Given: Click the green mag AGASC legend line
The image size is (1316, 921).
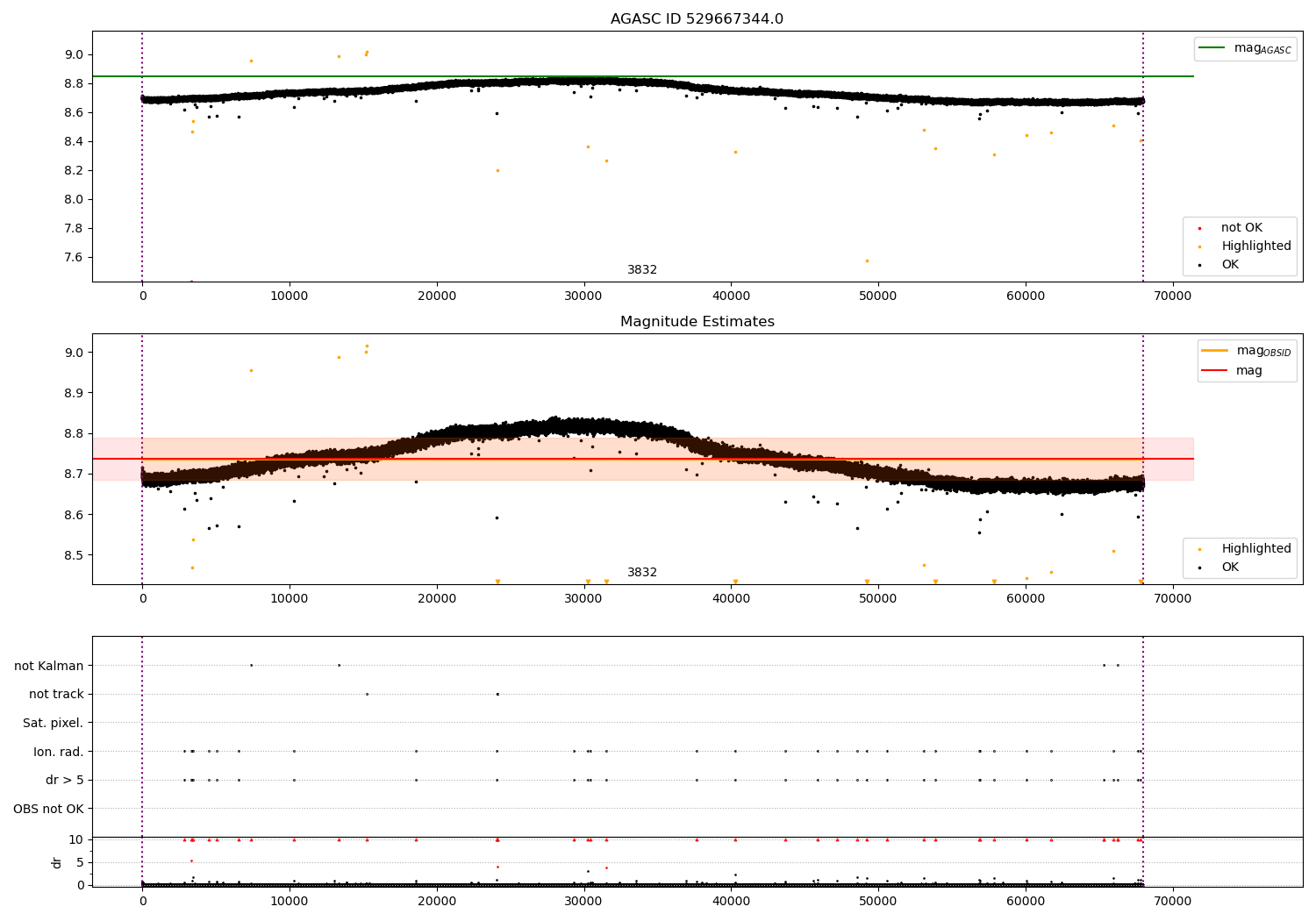Looking at the screenshot, I should point(1212,47).
